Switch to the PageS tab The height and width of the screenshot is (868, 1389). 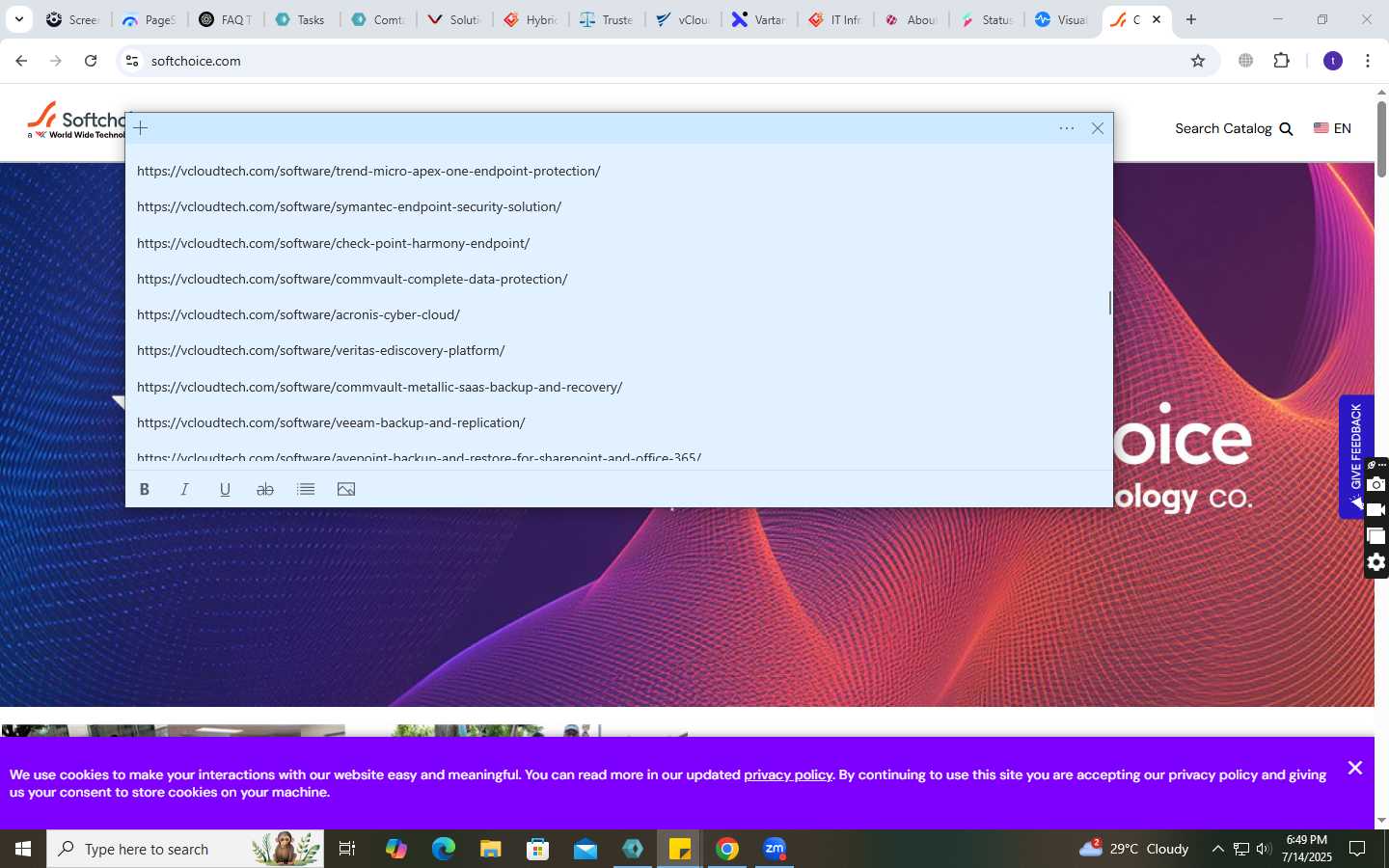pos(150,19)
